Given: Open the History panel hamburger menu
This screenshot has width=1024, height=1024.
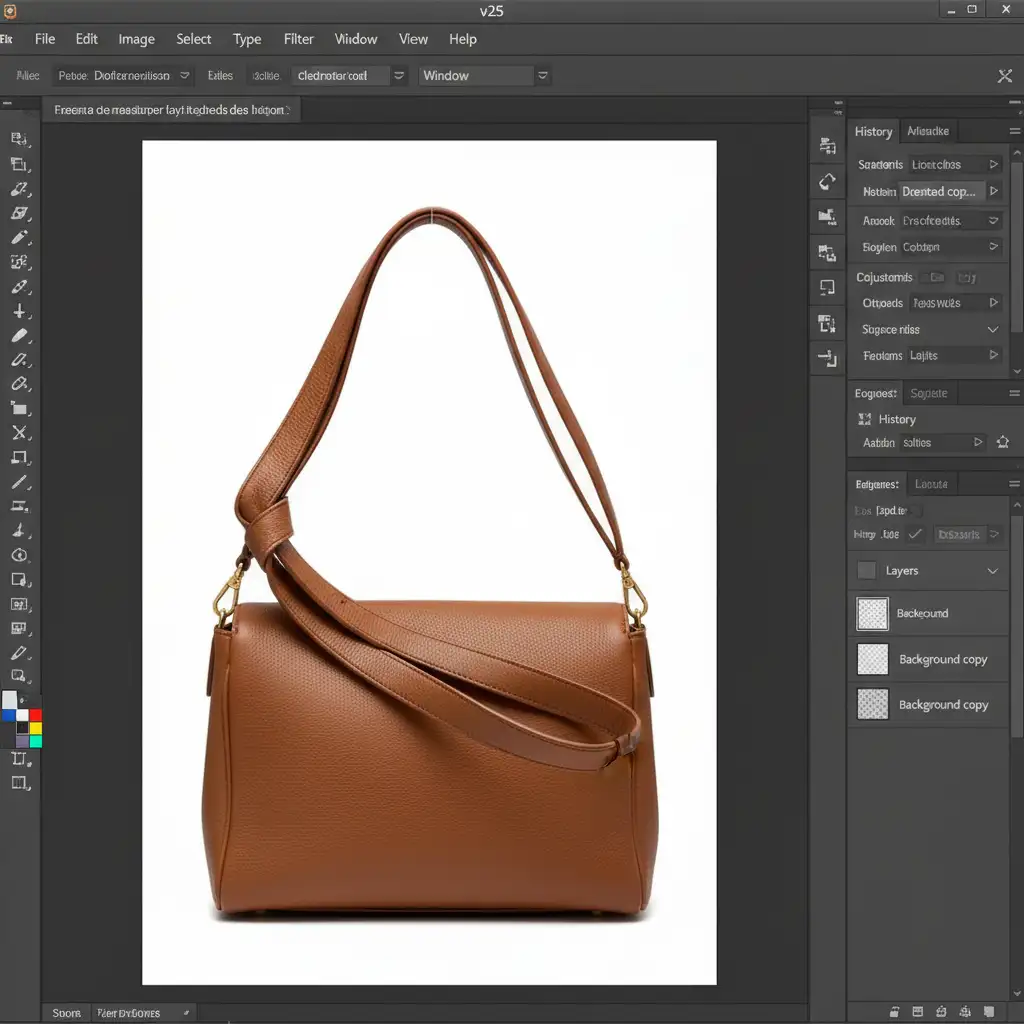Looking at the screenshot, I should click(x=1014, y=131).
